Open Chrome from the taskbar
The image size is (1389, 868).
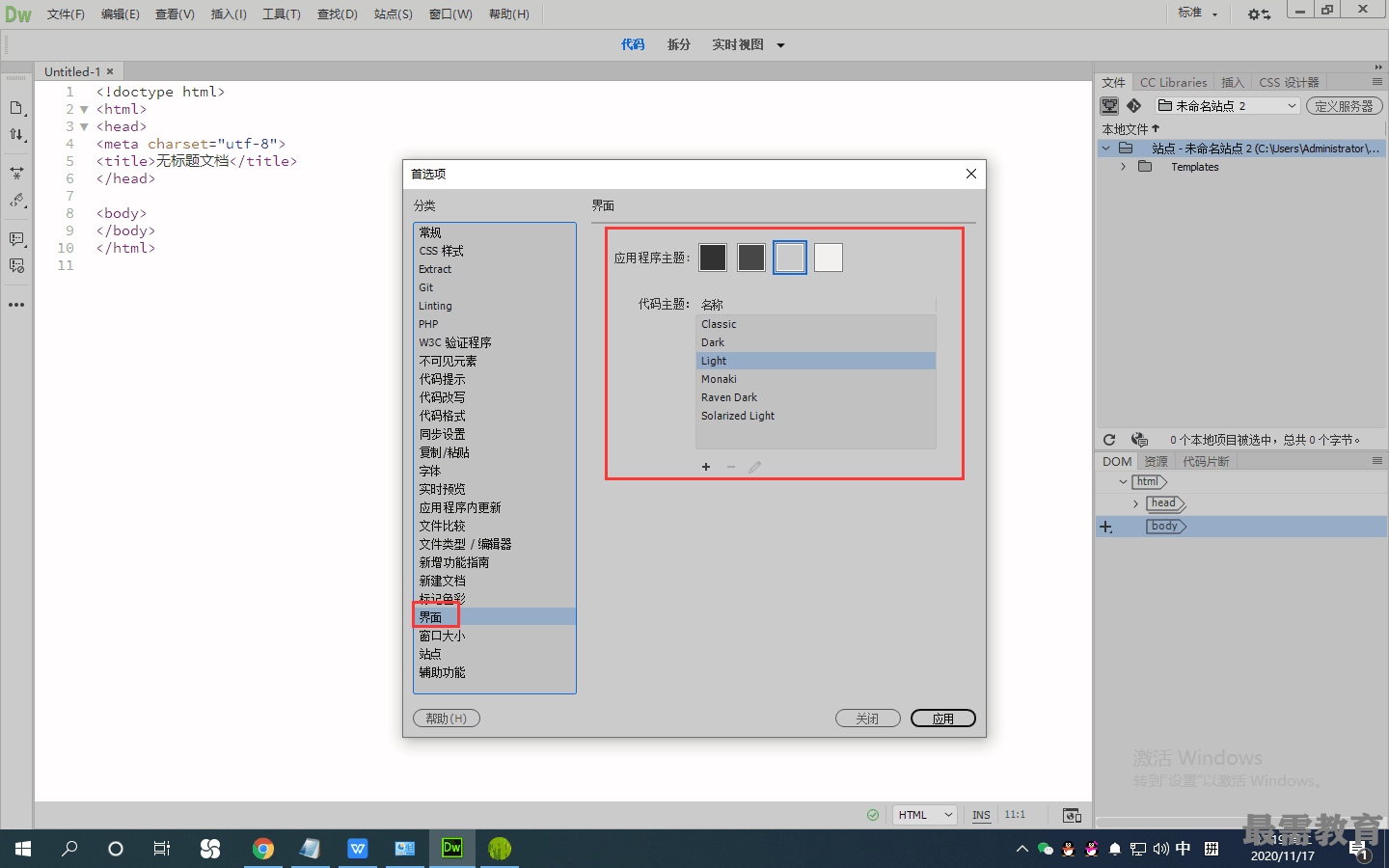(x=263, y=849)
